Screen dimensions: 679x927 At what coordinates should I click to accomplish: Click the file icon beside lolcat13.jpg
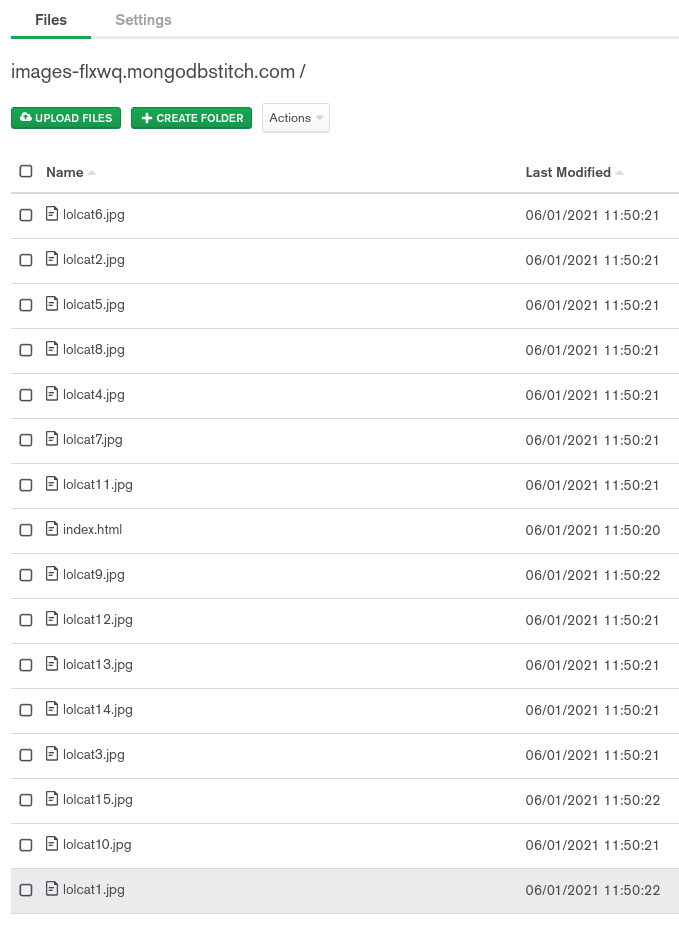click(52, 664)
